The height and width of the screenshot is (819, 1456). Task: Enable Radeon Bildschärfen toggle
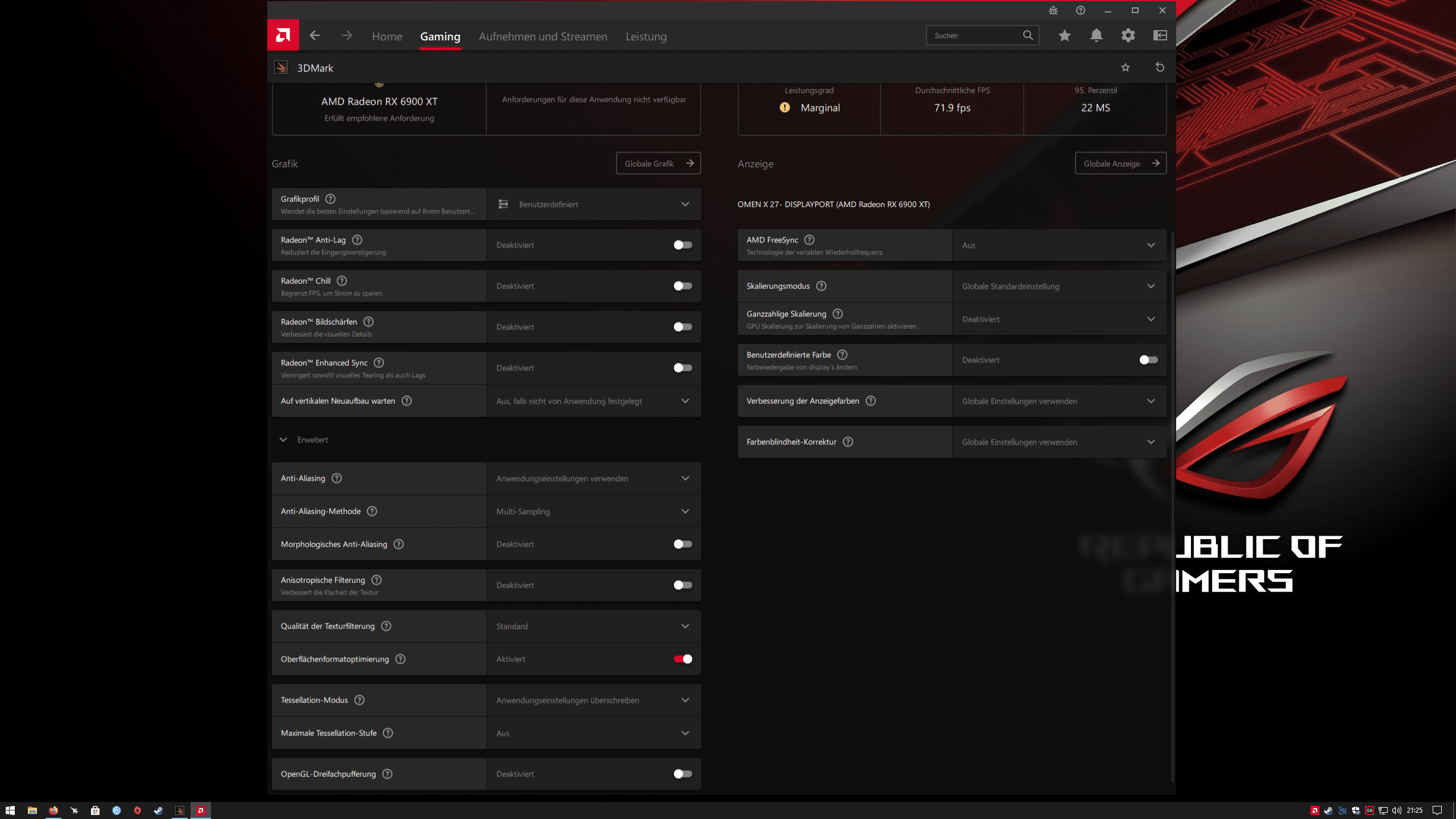pyautogui.click(x=682, y=327)
